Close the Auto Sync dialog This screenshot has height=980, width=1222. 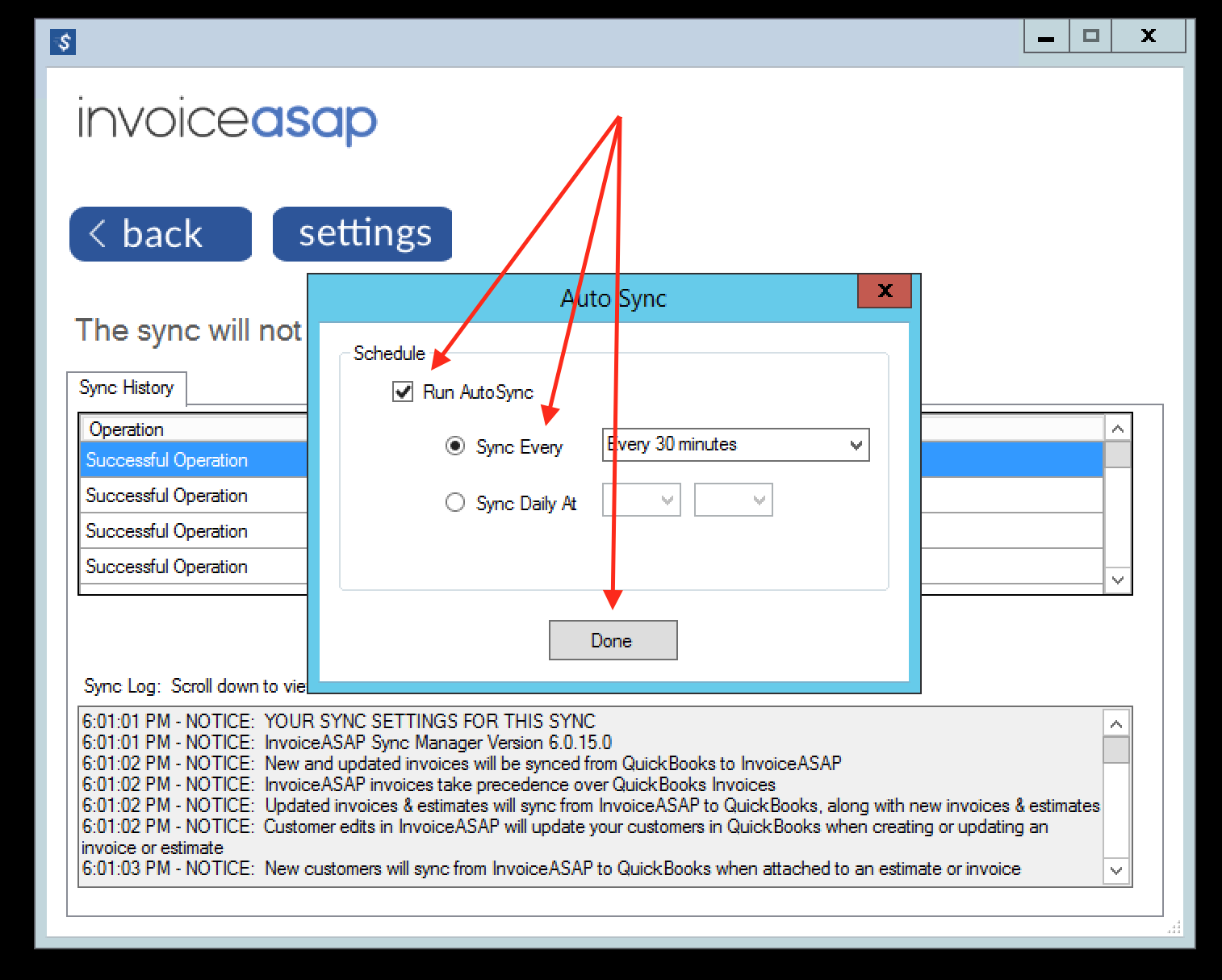884,291
